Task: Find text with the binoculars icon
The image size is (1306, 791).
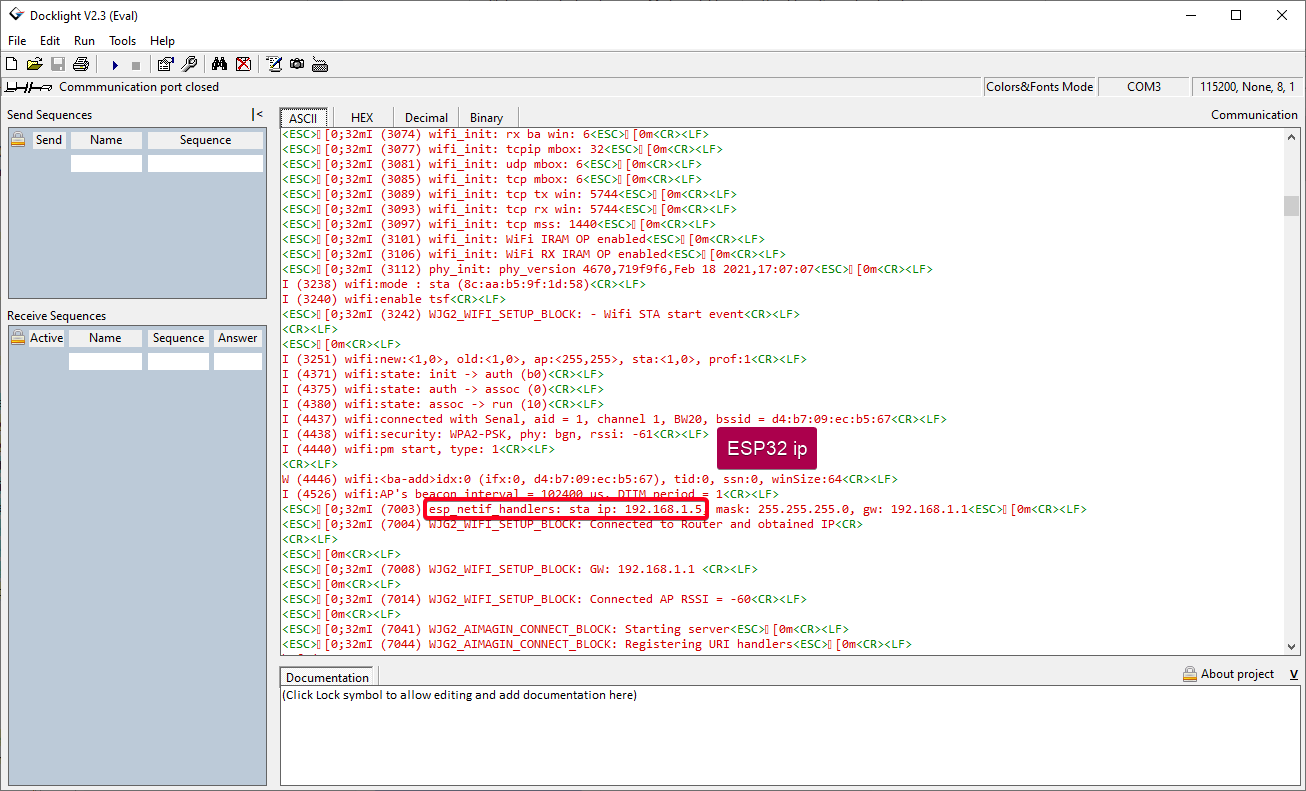Action: pyautogui.click(x=219, y=64)
